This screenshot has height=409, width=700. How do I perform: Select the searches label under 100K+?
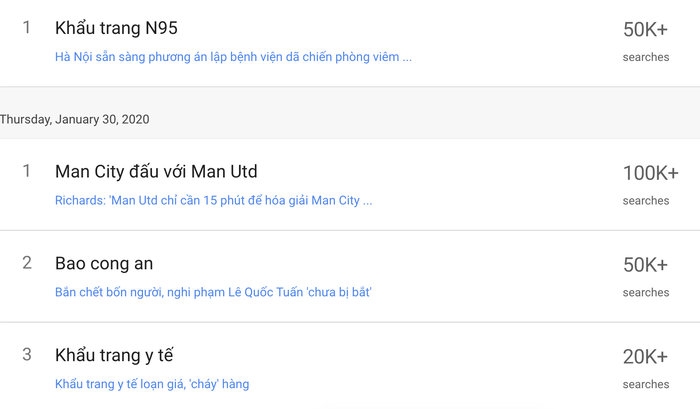[x=646, y=201]
